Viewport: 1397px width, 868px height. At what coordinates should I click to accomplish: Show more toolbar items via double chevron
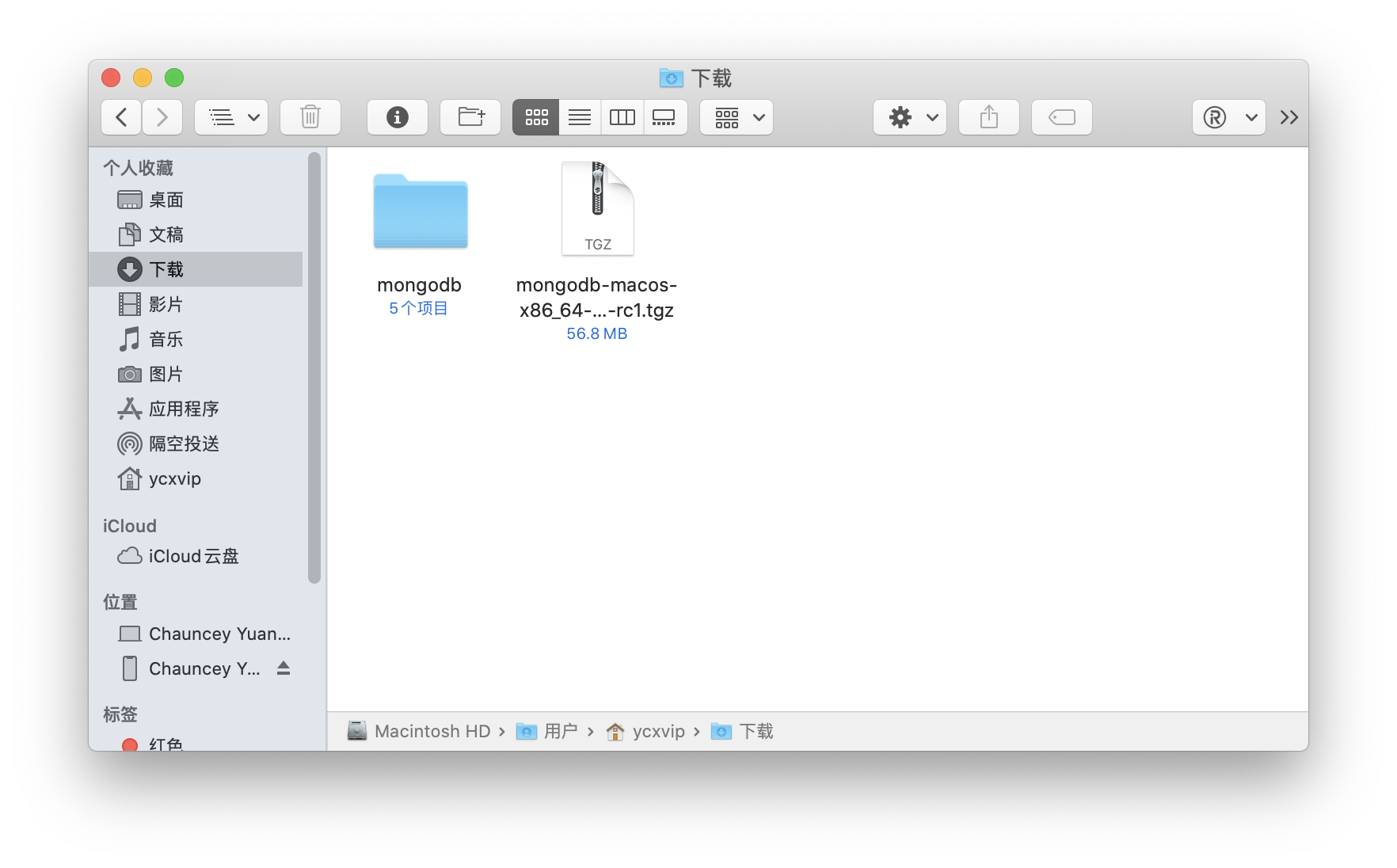pos(1289,117)
